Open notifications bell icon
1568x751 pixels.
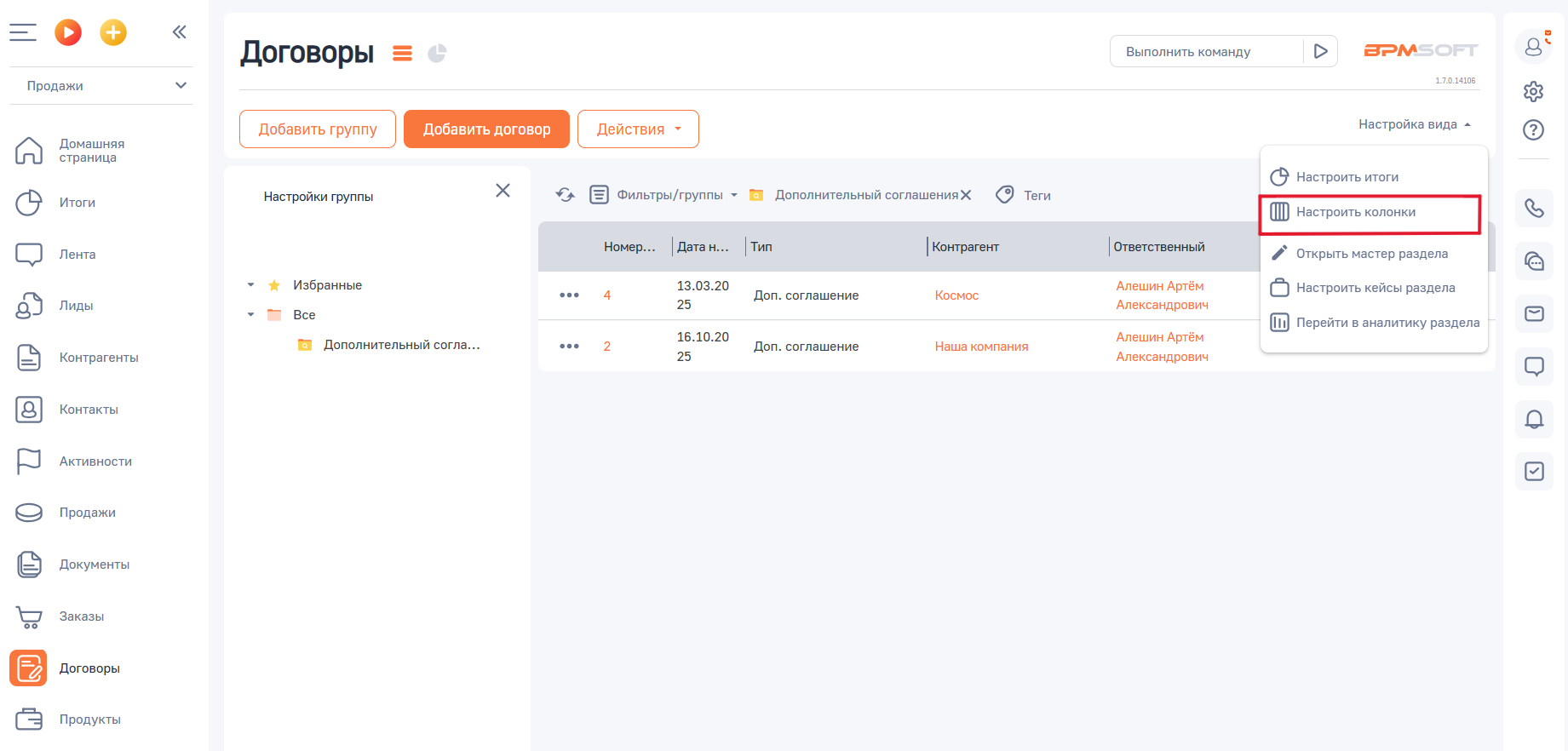1534,419
